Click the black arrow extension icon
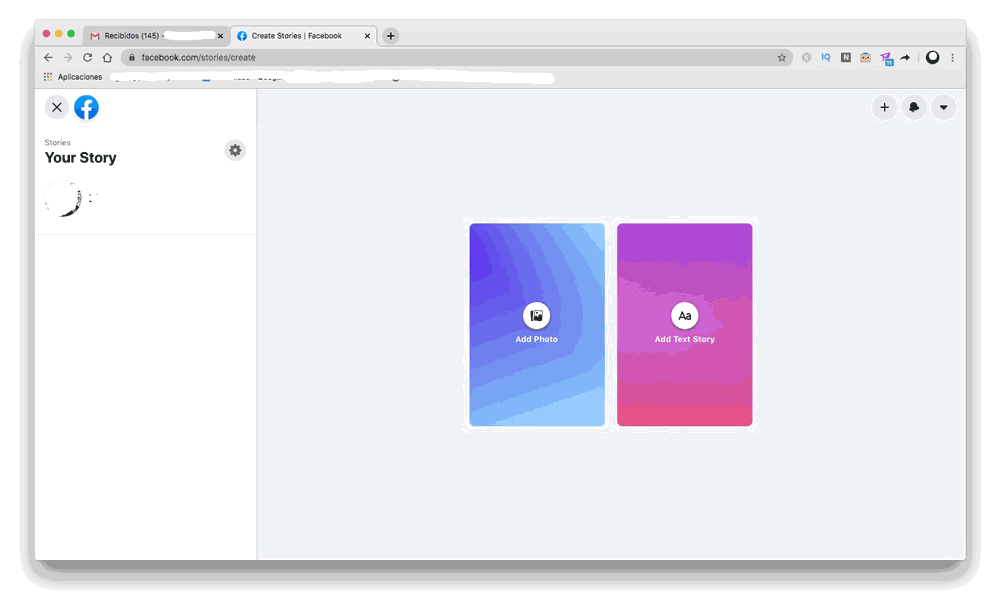The height and width of the screenshot is (609, 1000). click(x=905, y=57)
